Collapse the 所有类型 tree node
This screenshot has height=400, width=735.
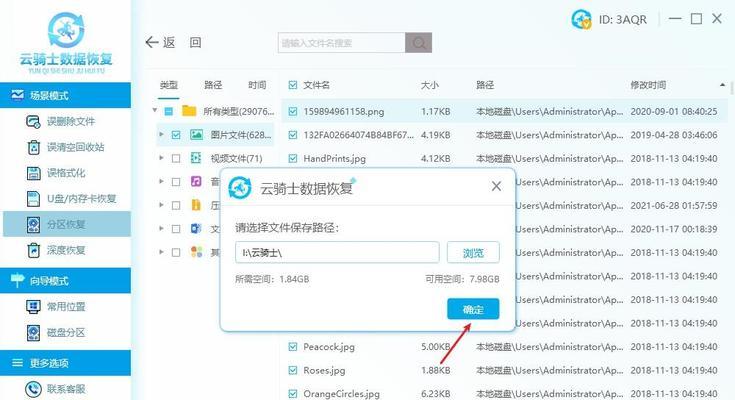coord(155,111)
